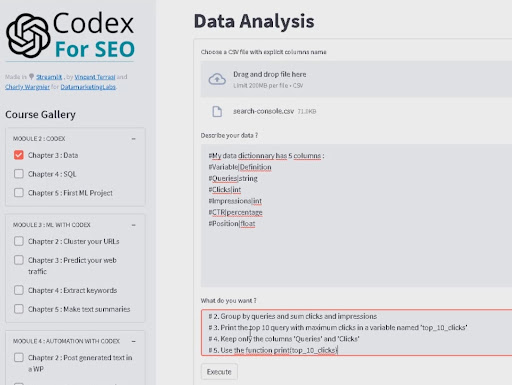Image resolution: width=512 pixels, height=385 pixels.
Task: Click the Drag and drop file area
Action: tap(356, 79)
